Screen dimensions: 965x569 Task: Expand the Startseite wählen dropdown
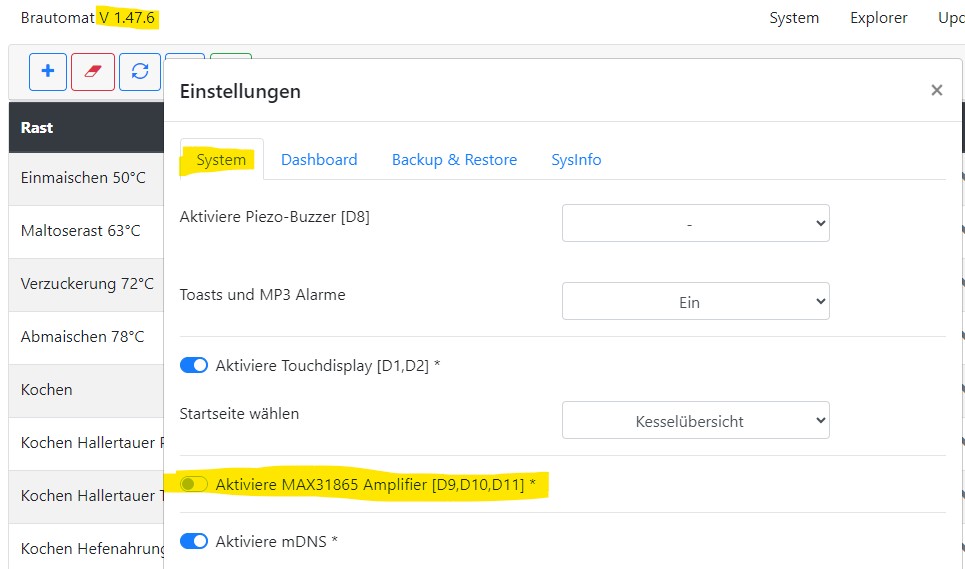(x=695, y=421)
